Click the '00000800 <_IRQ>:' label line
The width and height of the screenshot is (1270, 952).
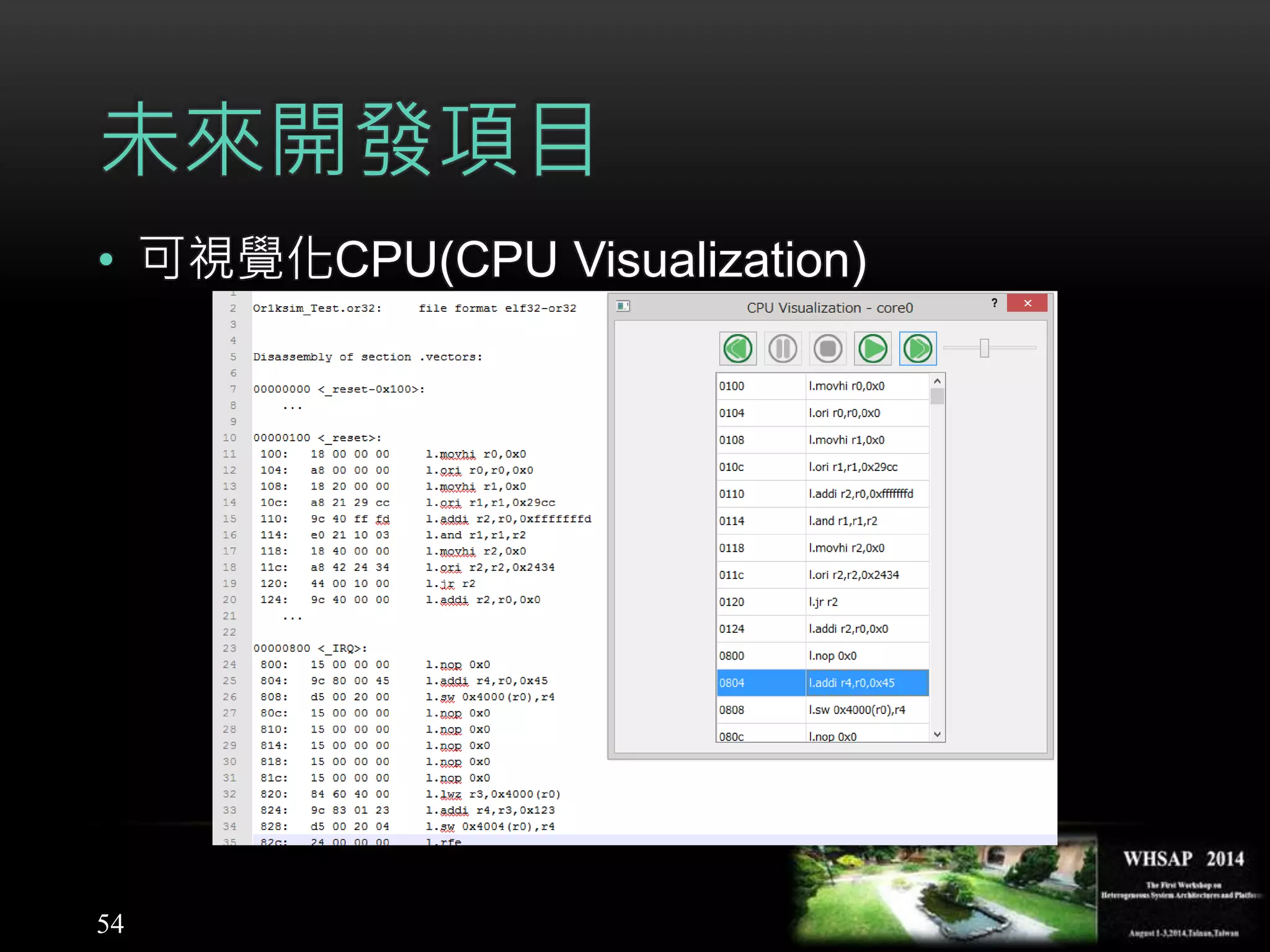(310, 648)
